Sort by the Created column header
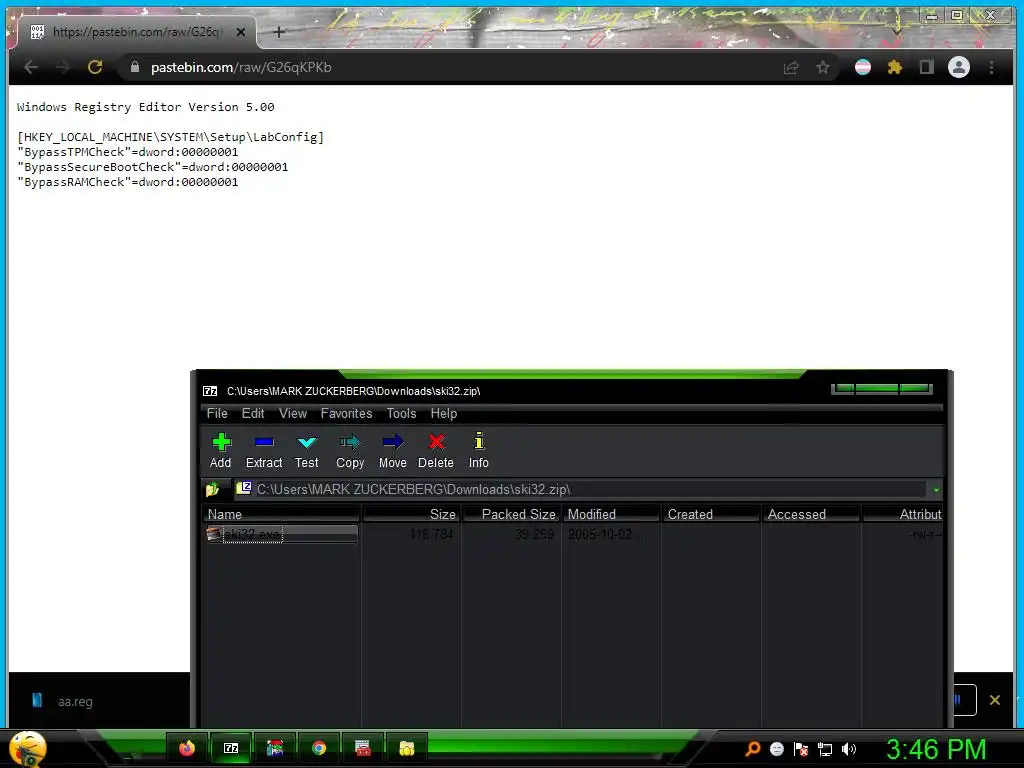1024x768 pixels. click(711, 514)
